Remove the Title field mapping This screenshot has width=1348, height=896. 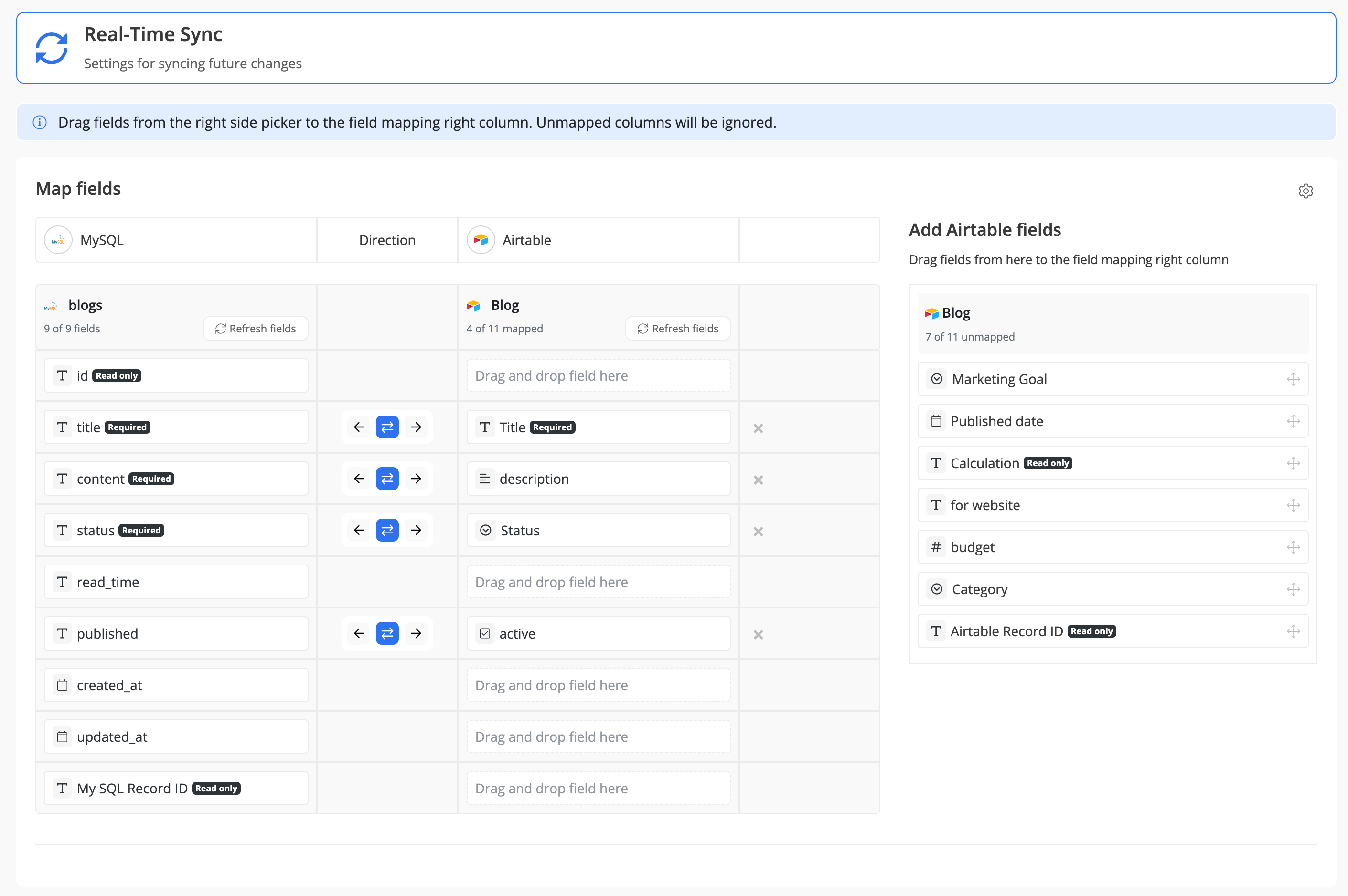click(x=758, y=428)
